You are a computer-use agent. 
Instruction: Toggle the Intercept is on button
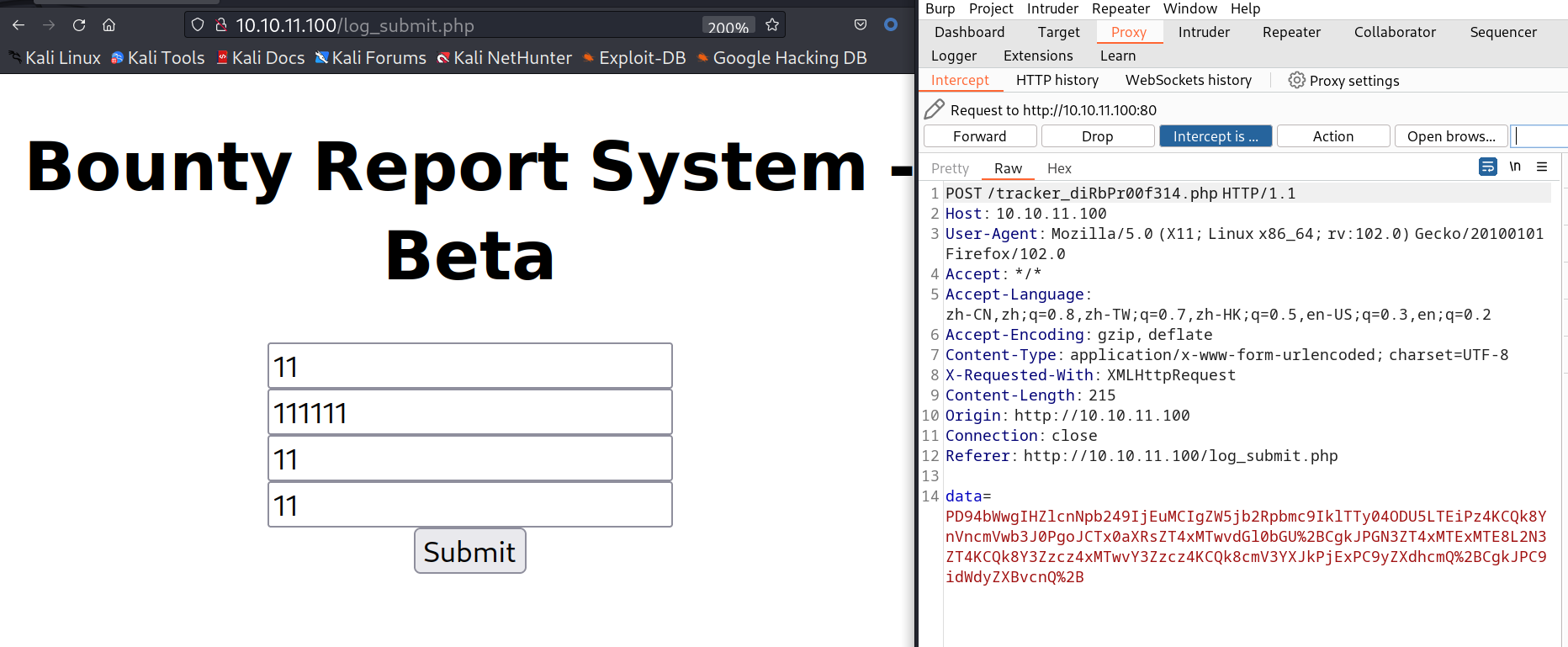click(1216, 136)
